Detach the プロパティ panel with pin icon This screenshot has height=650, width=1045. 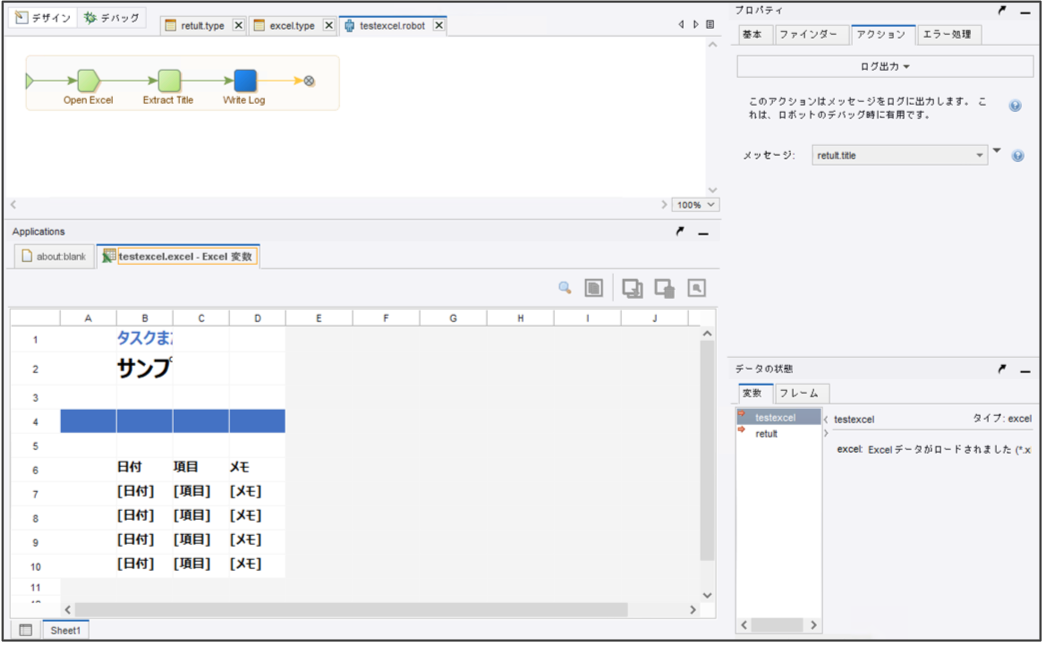coord(1002,10)
